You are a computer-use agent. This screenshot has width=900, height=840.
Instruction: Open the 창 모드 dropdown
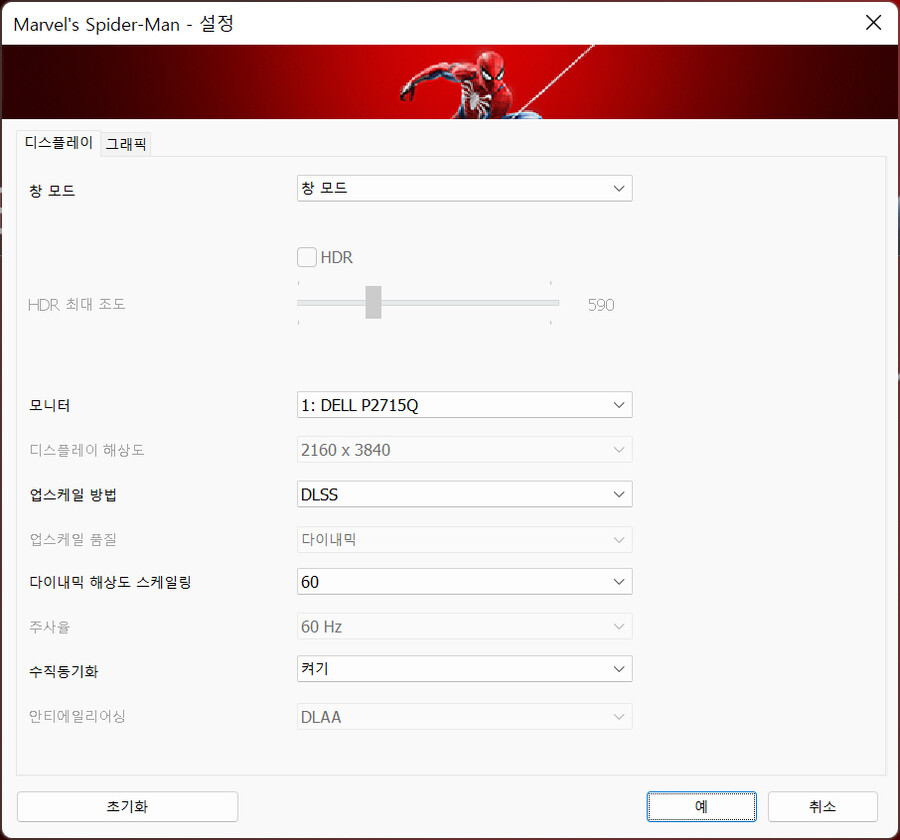point(464,188)
